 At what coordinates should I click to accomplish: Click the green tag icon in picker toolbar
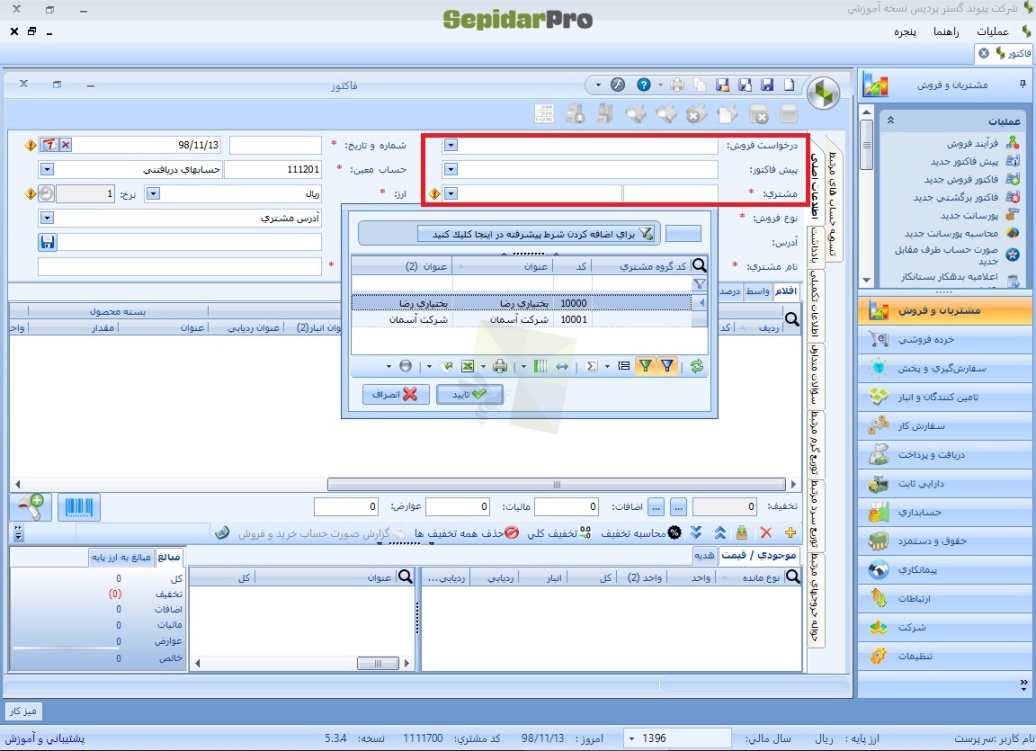(x=447, y=367)
